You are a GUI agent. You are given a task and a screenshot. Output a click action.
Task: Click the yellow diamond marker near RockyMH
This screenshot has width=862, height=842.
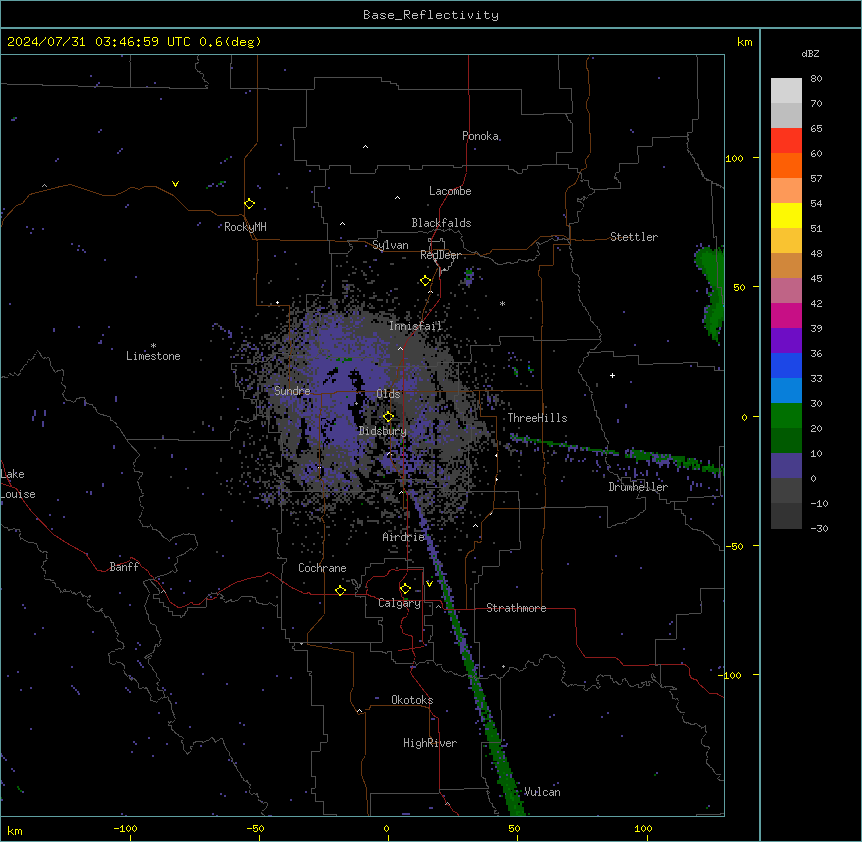250,204
